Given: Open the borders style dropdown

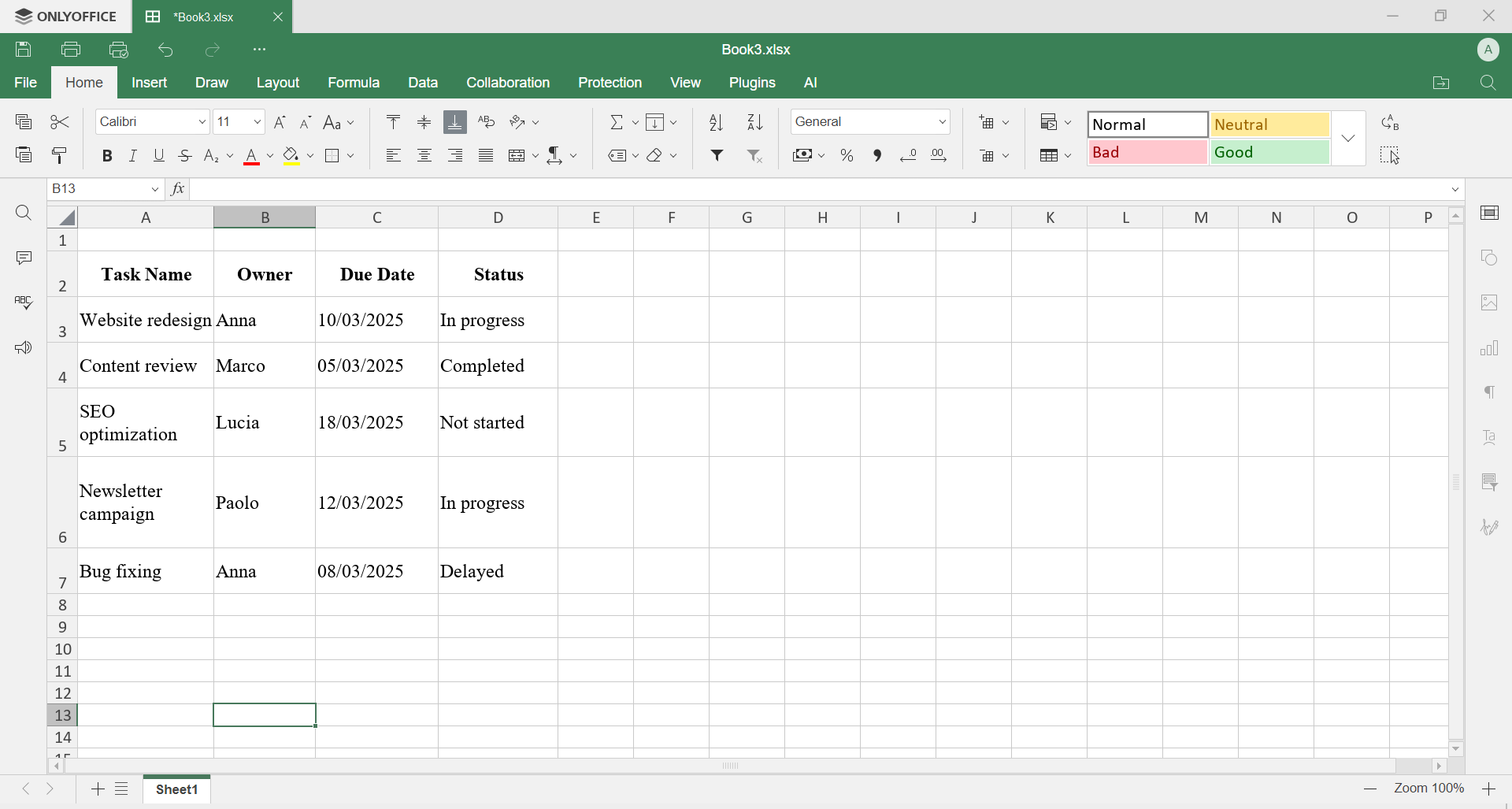Looking at the screenshot, I should point(352,155).
